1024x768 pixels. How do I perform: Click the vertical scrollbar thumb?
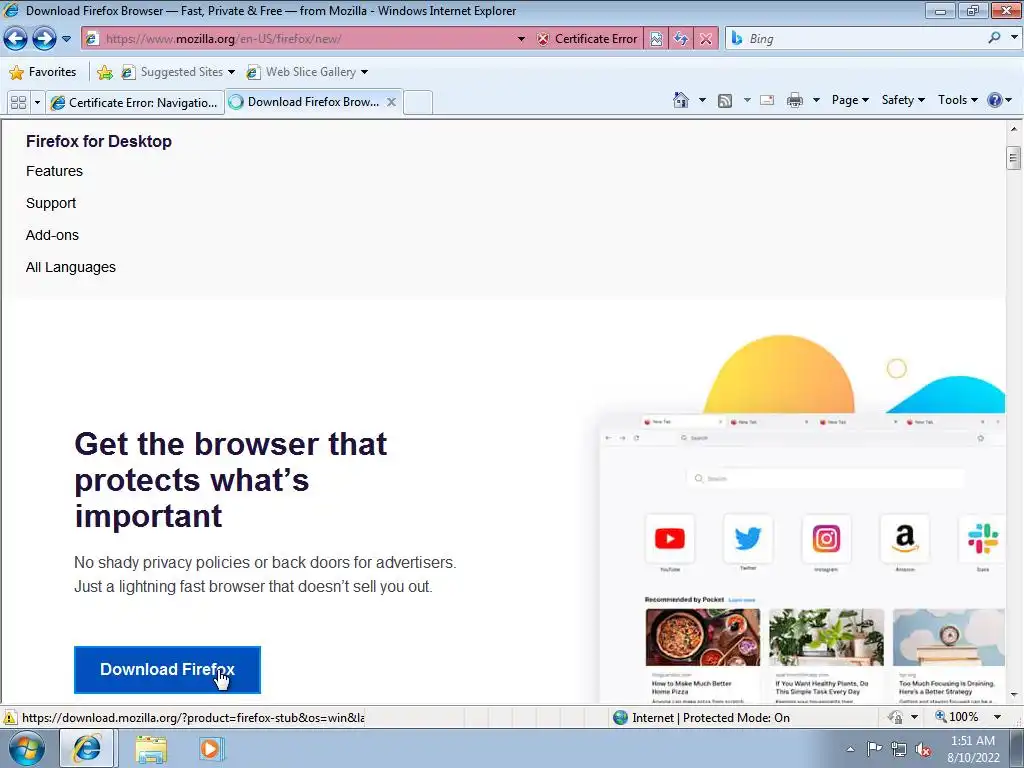(1014, 158)
